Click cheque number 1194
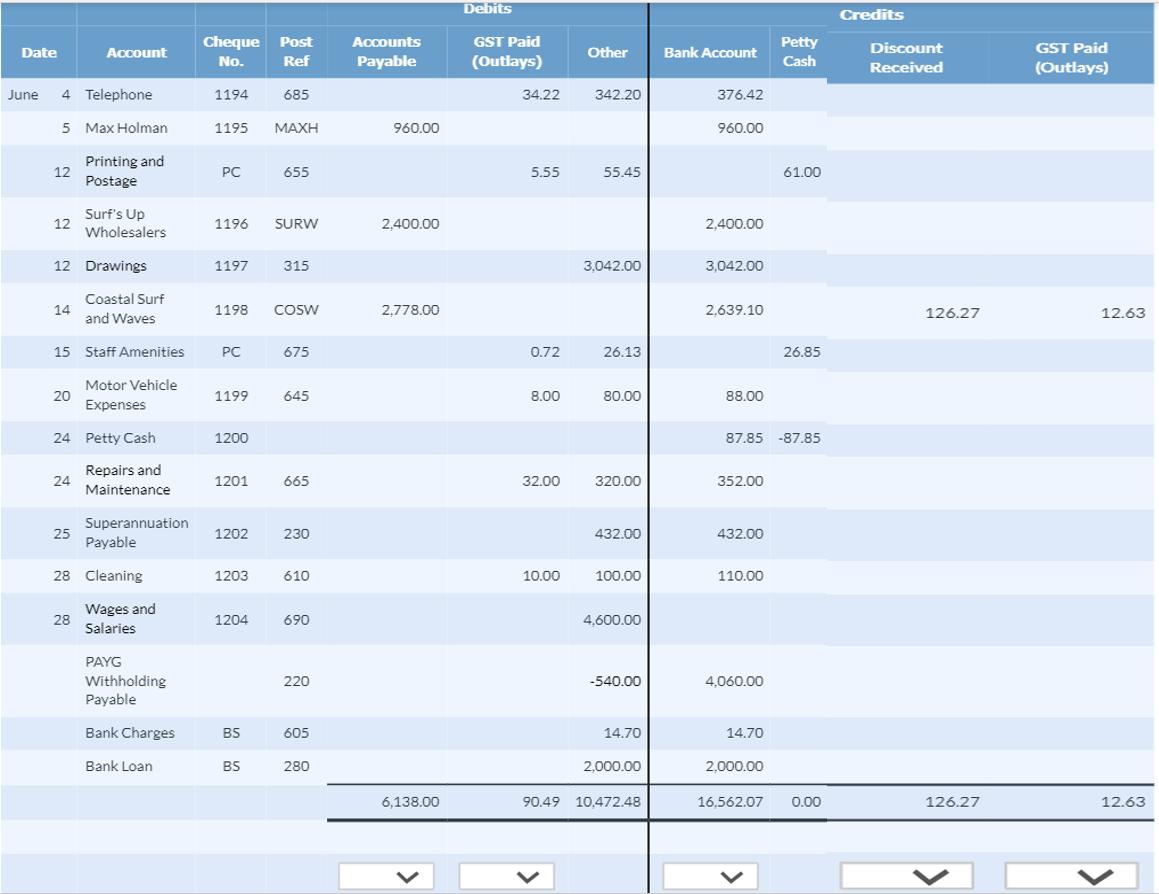Viewport: 1159px width, 894px height. click(x=231, y=94)
